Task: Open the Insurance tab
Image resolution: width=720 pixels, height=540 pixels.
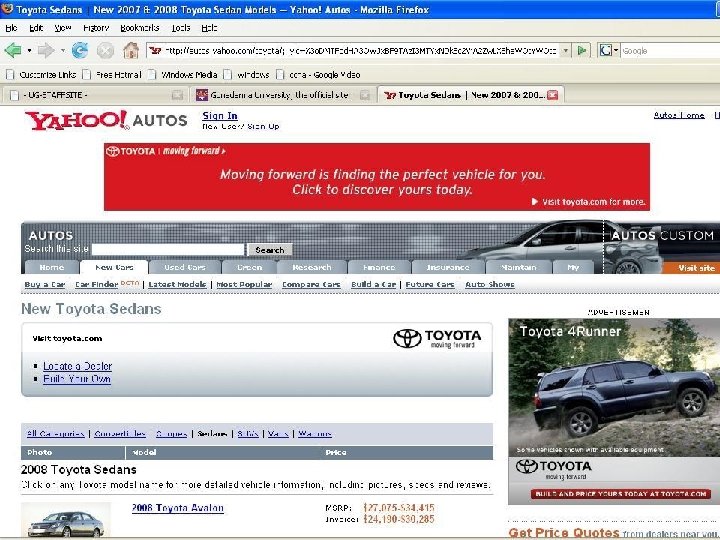Action: (x=448, y=267)
